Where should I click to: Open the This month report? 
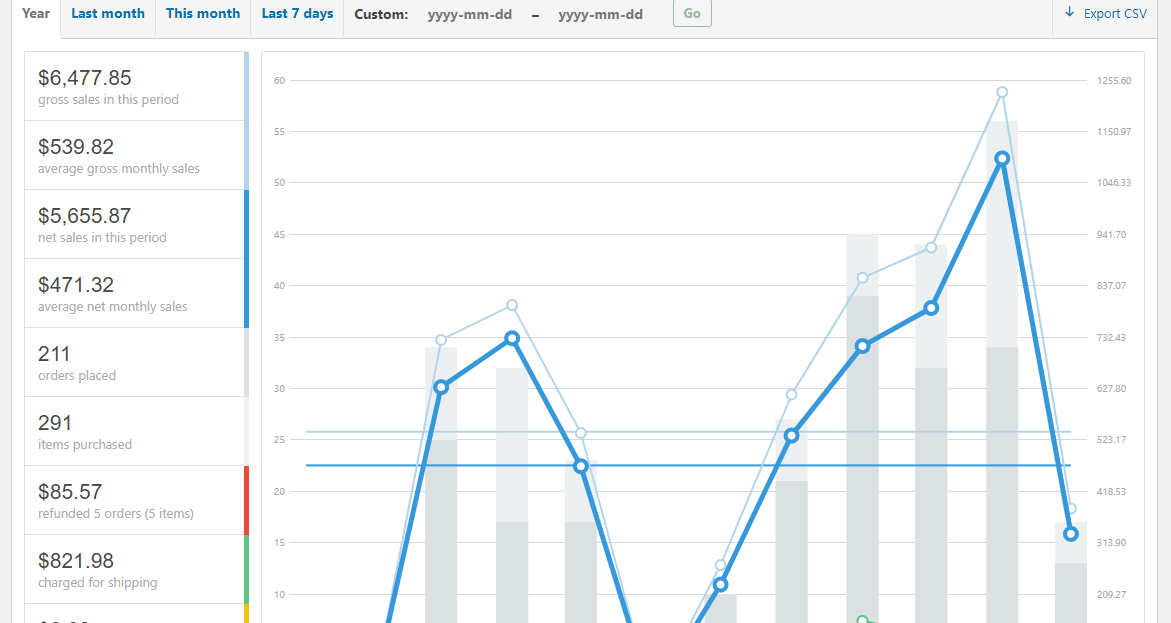point(203,13)
